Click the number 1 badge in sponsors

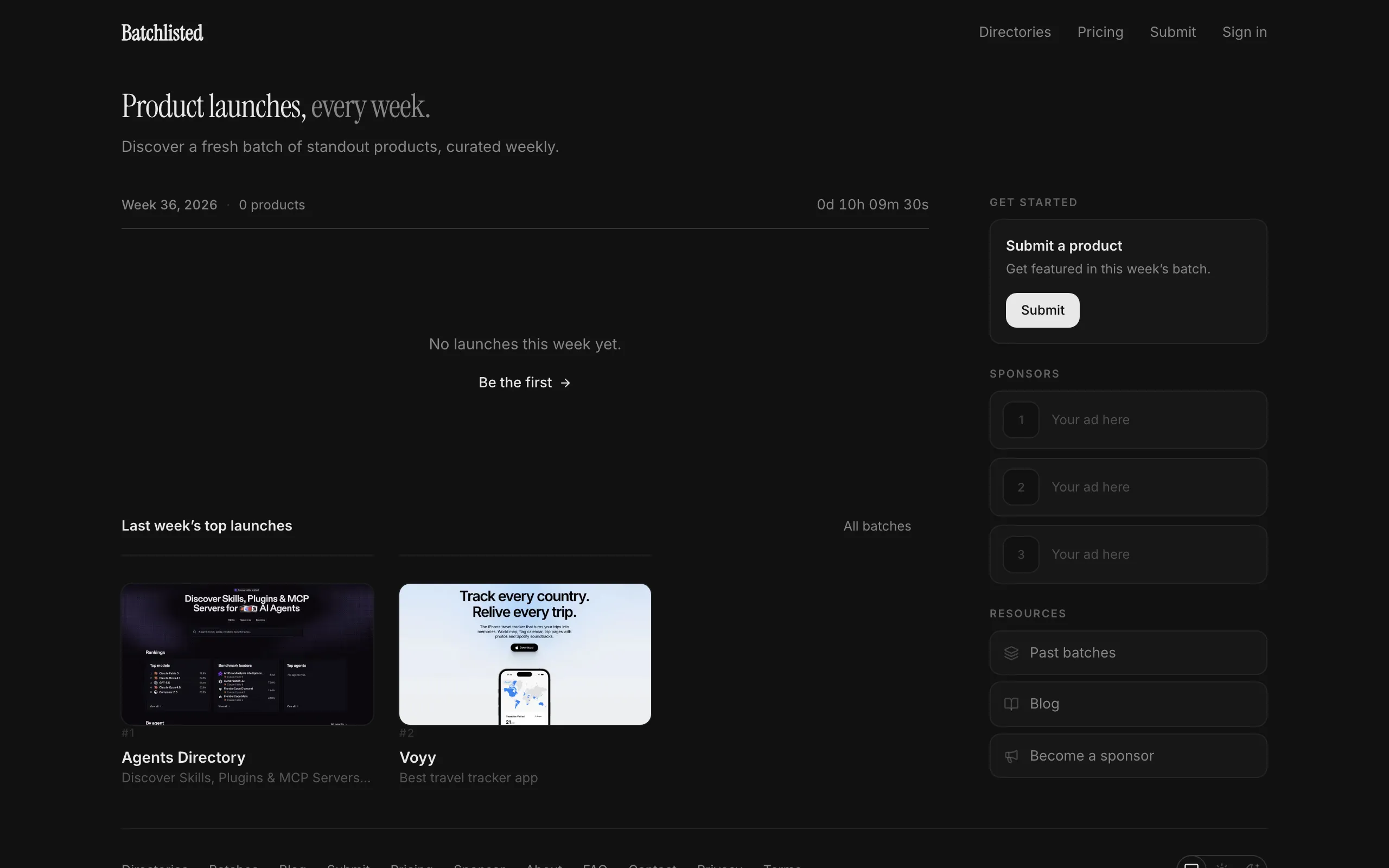click(x=1021, y=420)
